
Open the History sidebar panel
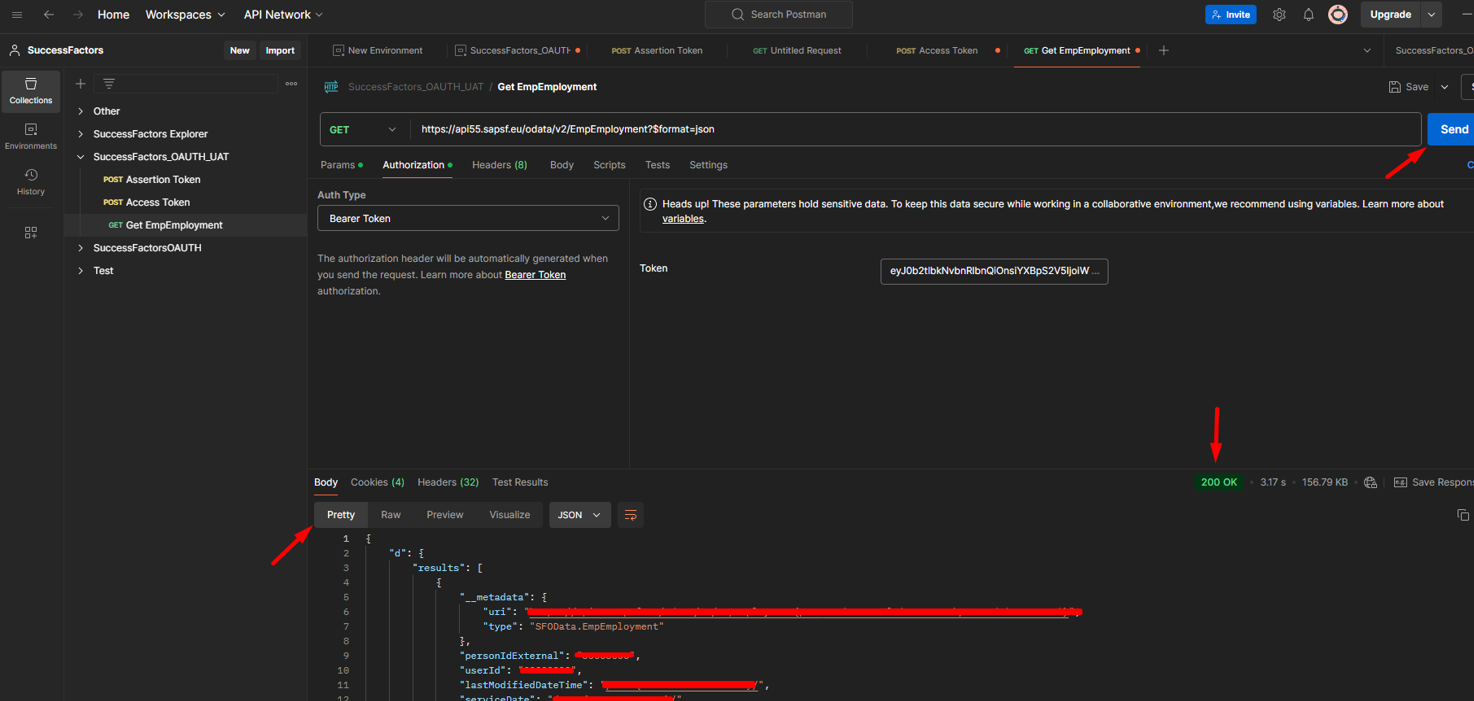[x=31, y=182]
